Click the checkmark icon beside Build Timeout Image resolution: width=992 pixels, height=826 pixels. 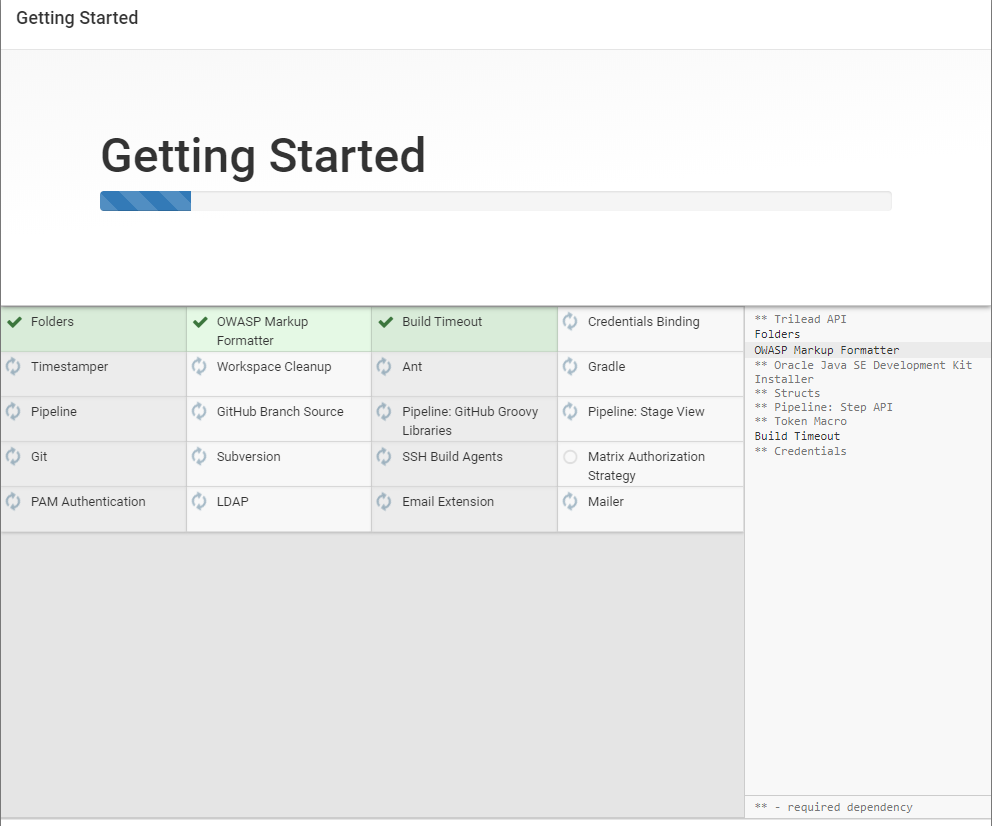(385, 322)
